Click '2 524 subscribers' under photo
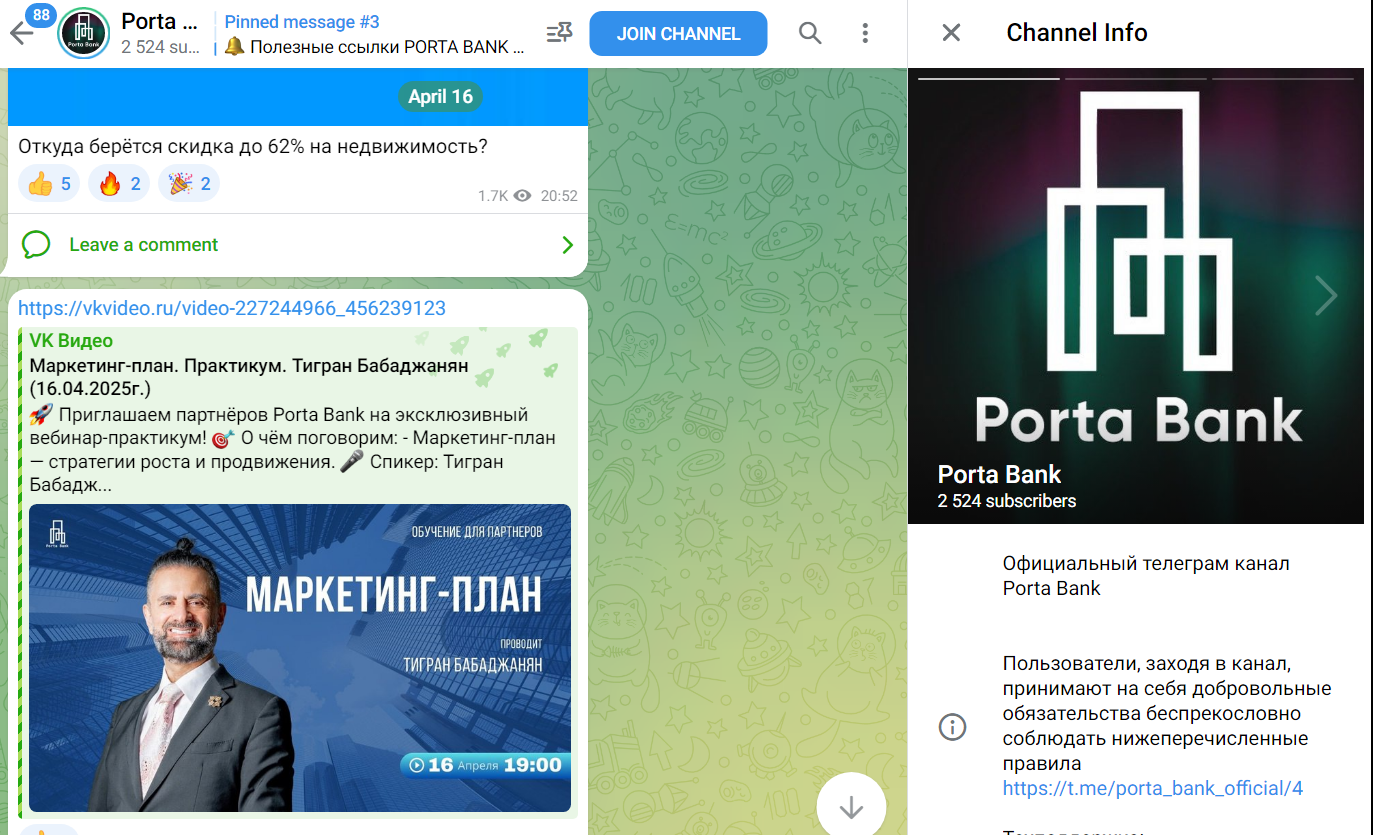1373x835 pixels. pyautogui.click(x=1007, y=501)
